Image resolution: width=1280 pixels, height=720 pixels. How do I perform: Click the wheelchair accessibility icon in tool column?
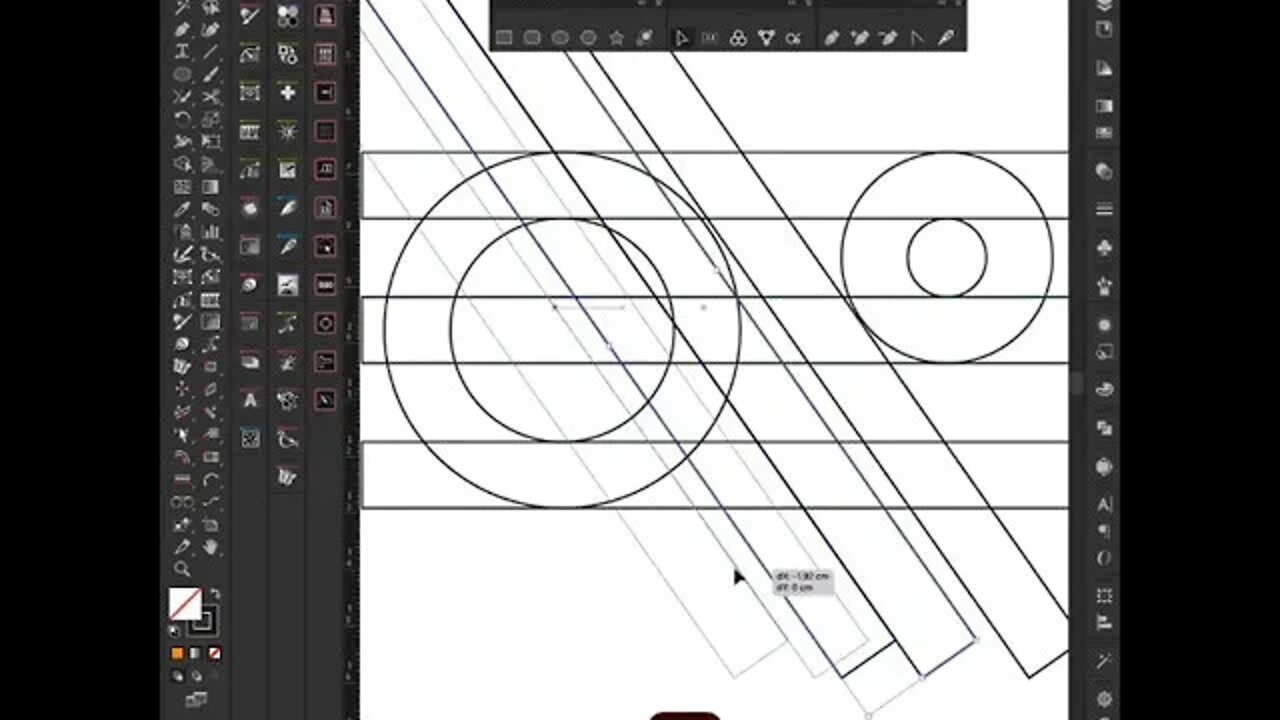[x=287, y=439]
